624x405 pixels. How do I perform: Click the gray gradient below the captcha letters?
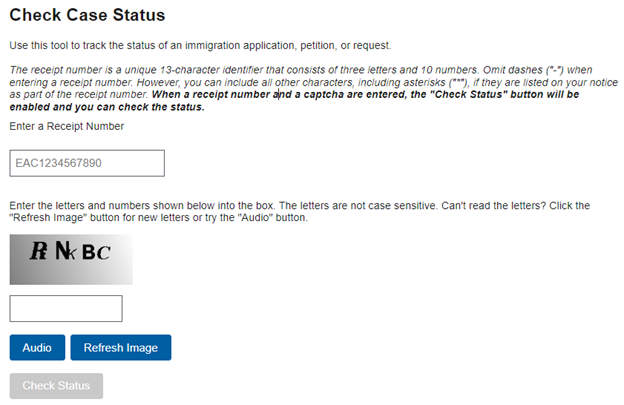tap(71, 274)
